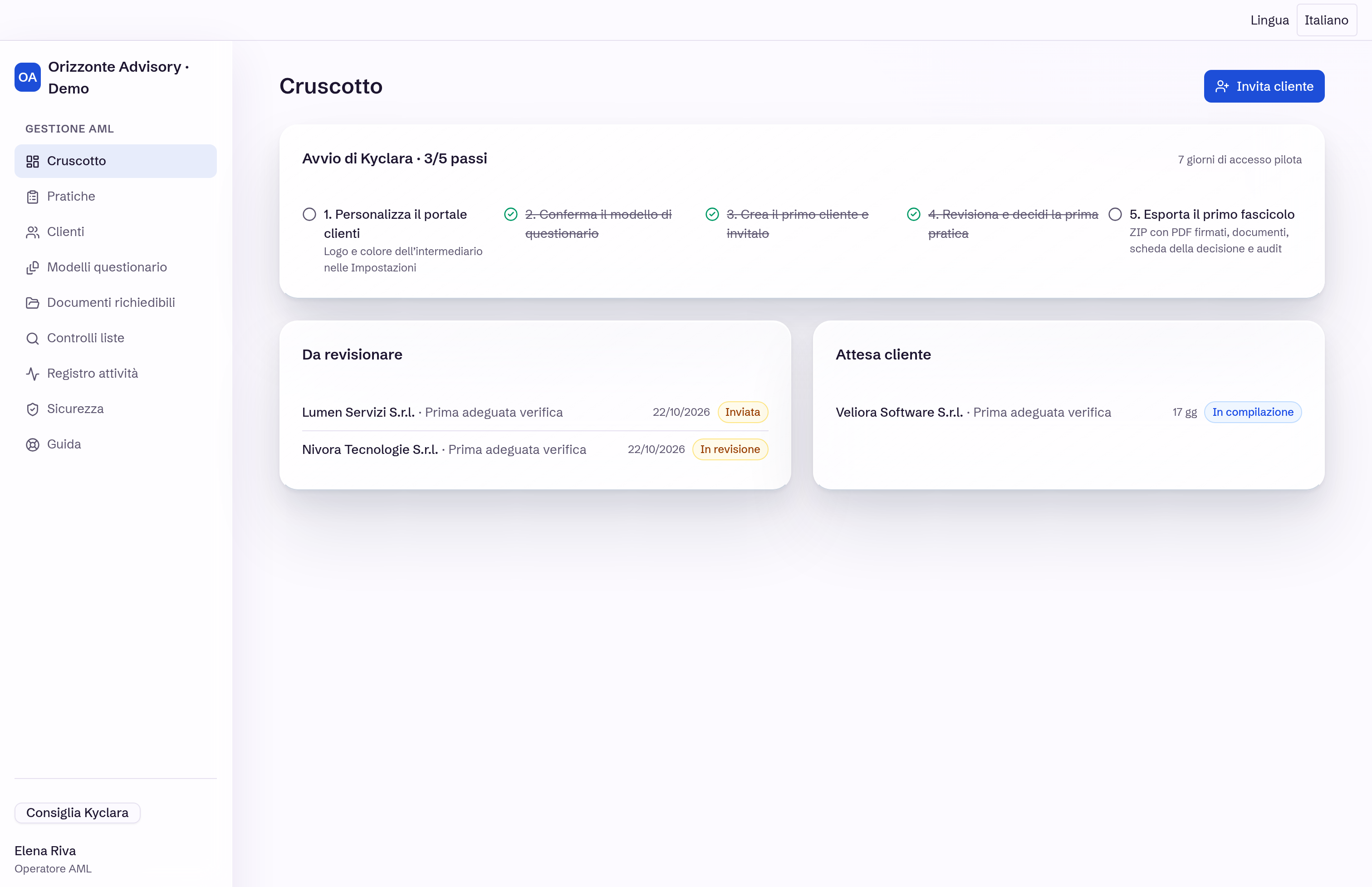Click the 7 giorni di accesso pilota text
This screenshot has width=1372, height=887.
1240,159
